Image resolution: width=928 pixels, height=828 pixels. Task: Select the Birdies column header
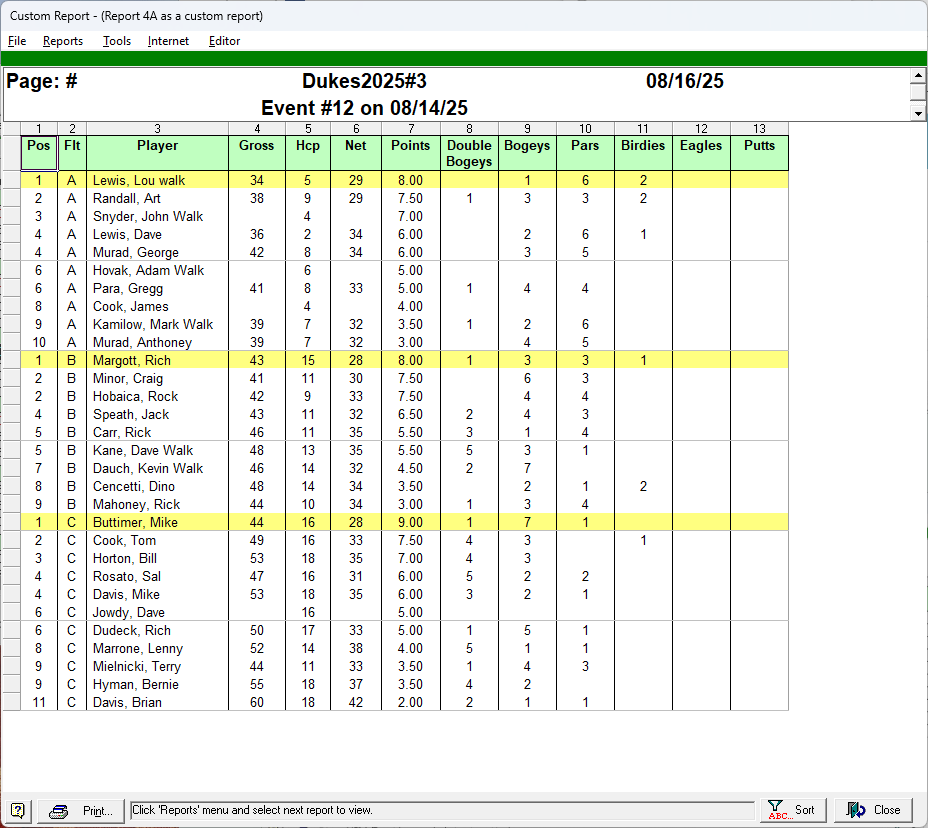[x=643, y=146]
